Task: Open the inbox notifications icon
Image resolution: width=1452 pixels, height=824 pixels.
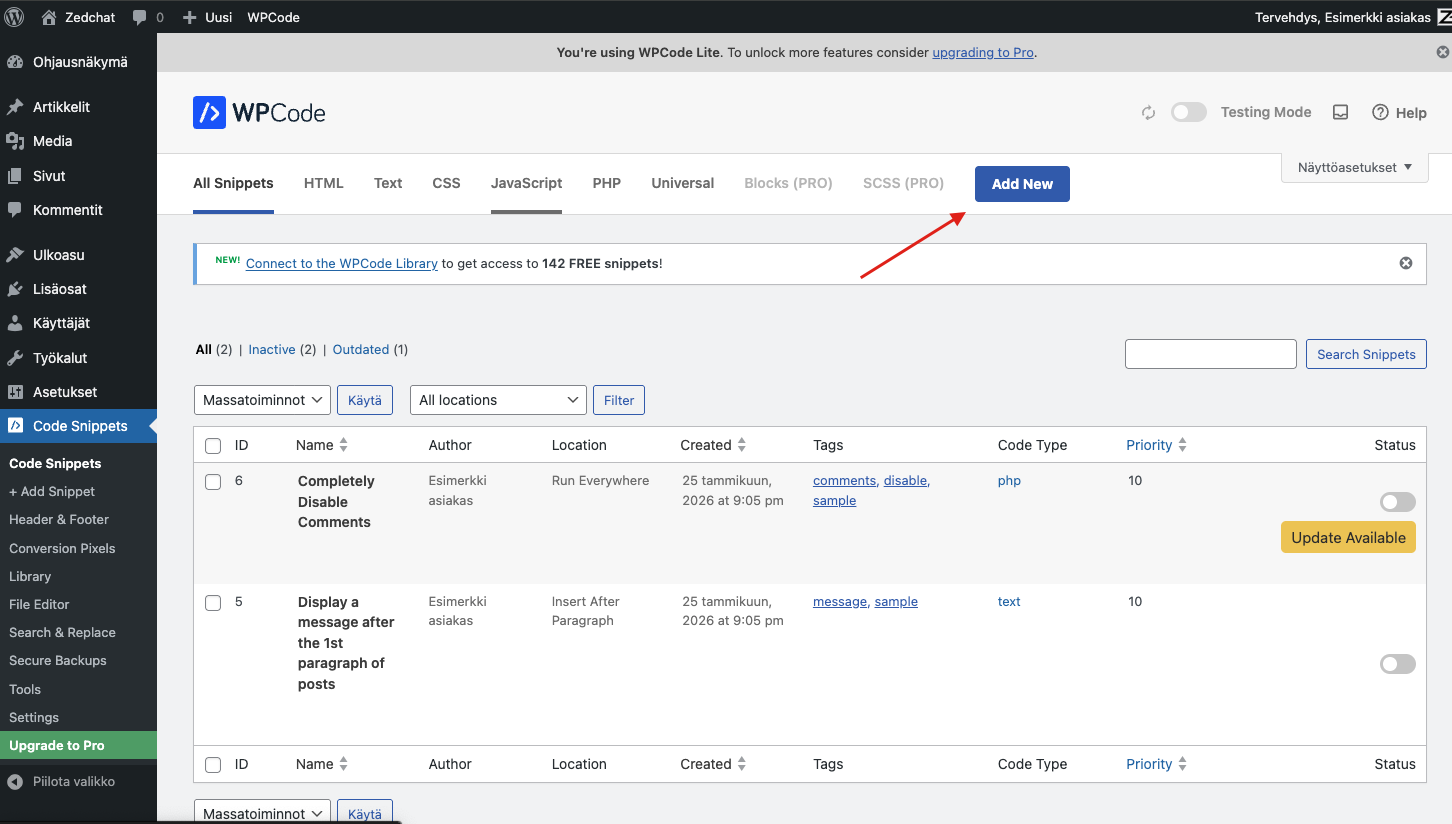Action: pos(1341,112)
